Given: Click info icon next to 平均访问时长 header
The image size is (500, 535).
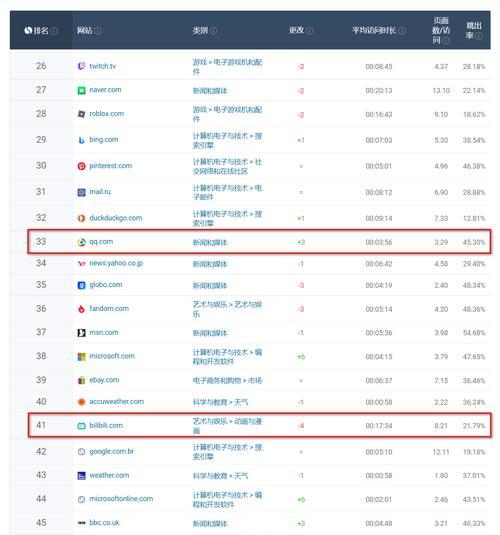Looking at the screenshot, I should (x=402, y=31).
